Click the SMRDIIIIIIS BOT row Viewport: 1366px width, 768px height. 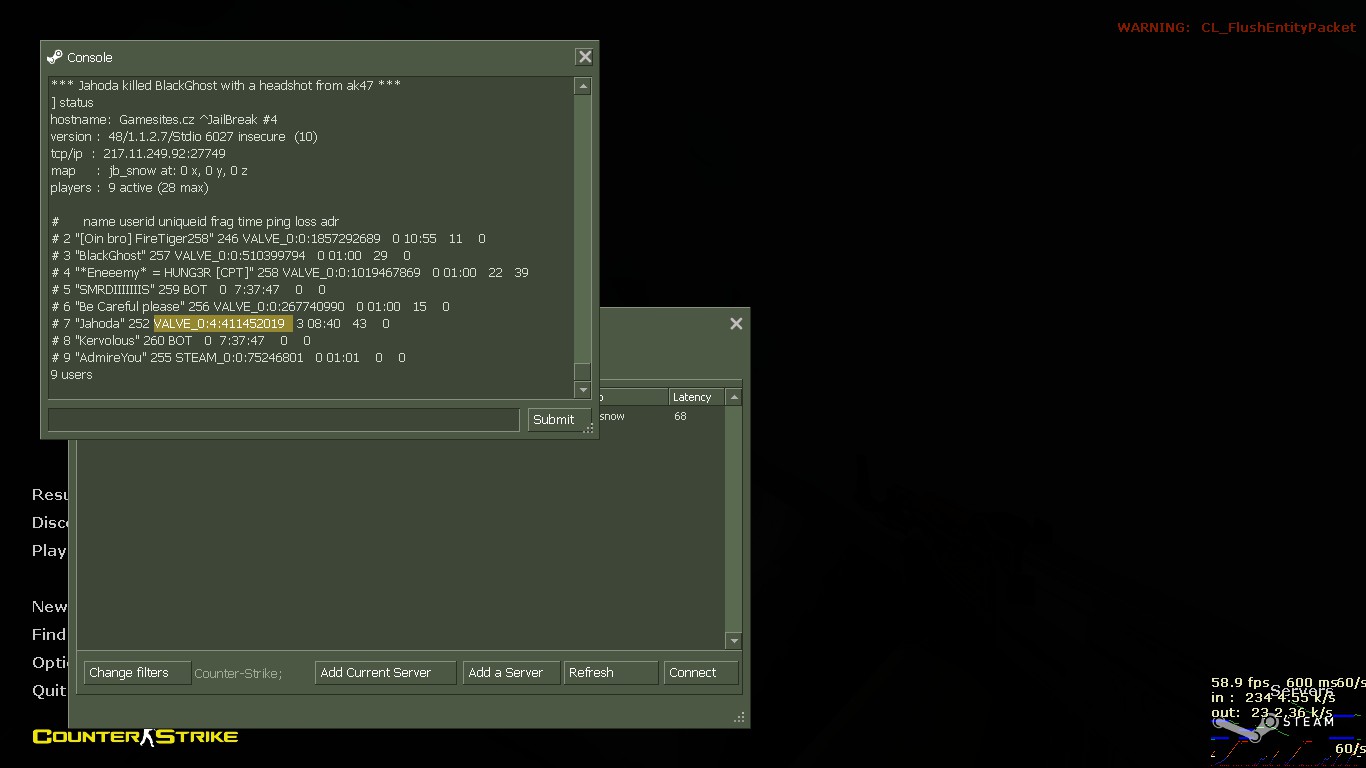point(188,290)
